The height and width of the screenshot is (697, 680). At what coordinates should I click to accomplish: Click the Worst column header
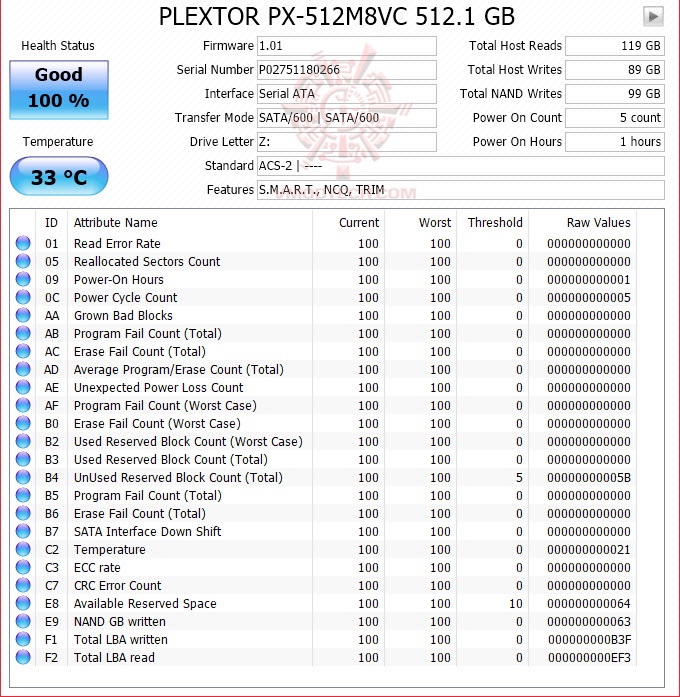(x=420, y=222)
